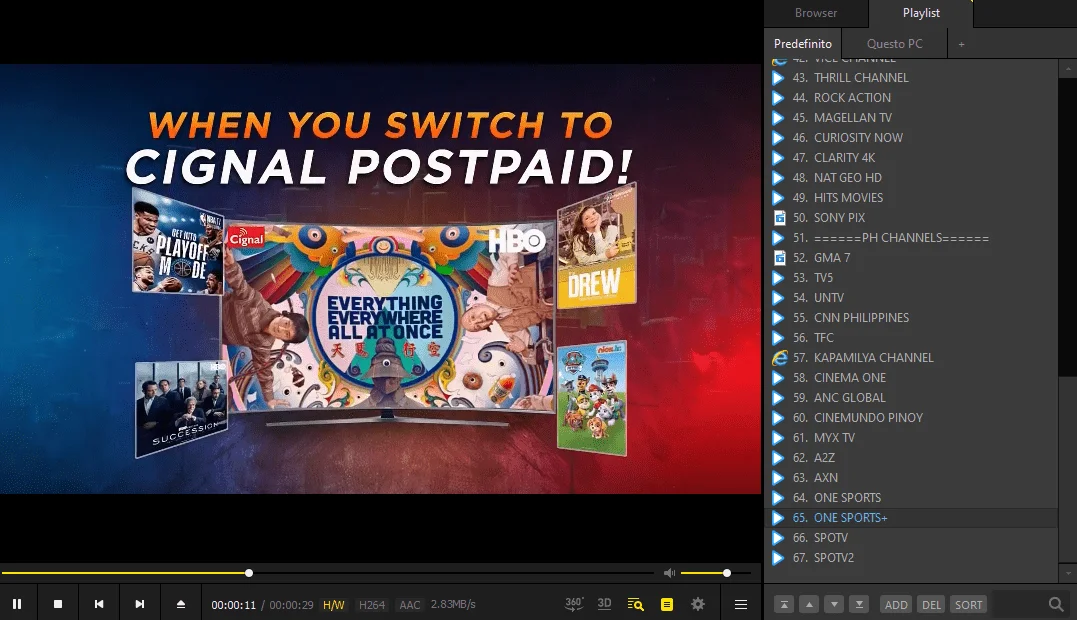
Task: Pause the video playback
Action: 17,604
